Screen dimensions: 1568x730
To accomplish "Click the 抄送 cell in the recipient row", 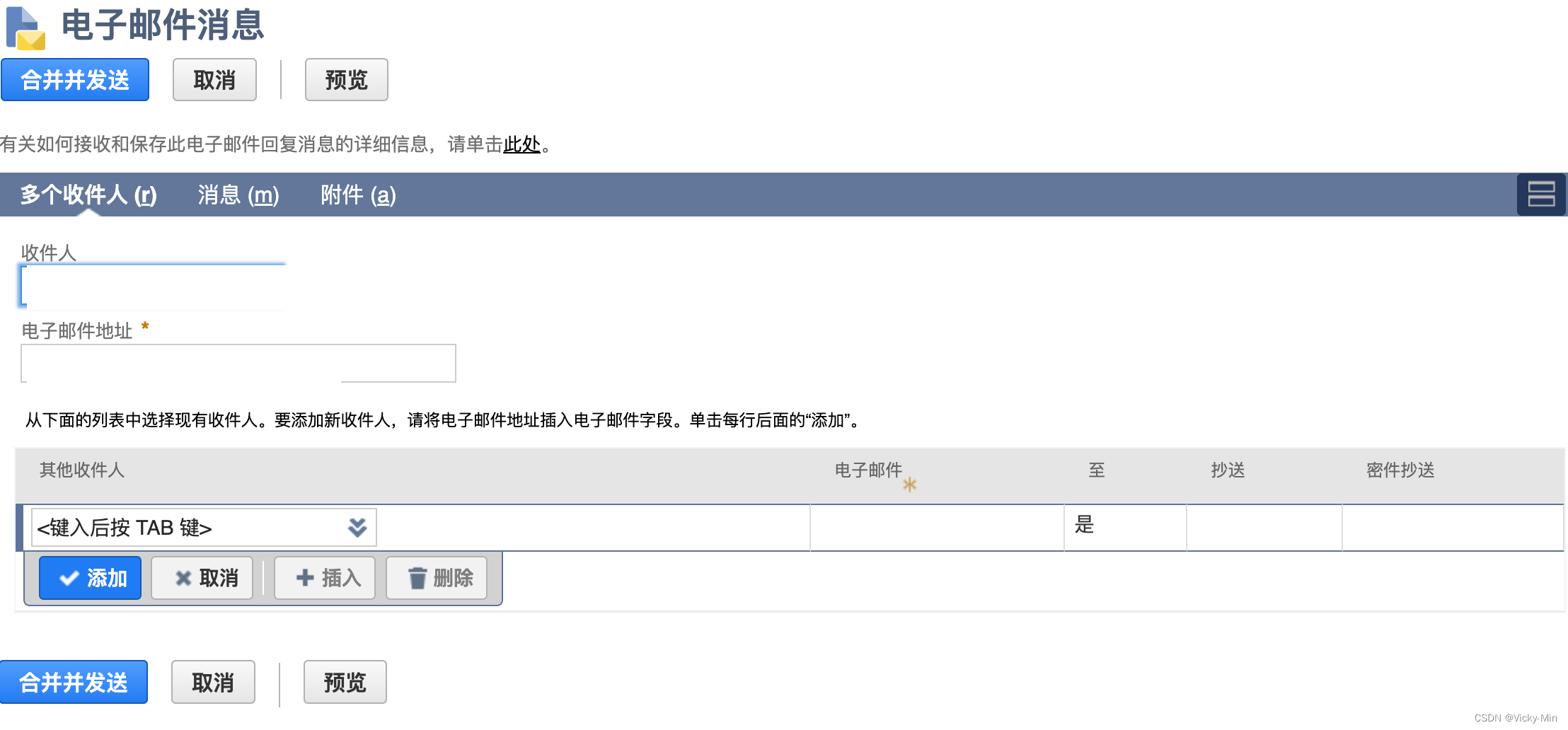I will [x=1264, y=527].
